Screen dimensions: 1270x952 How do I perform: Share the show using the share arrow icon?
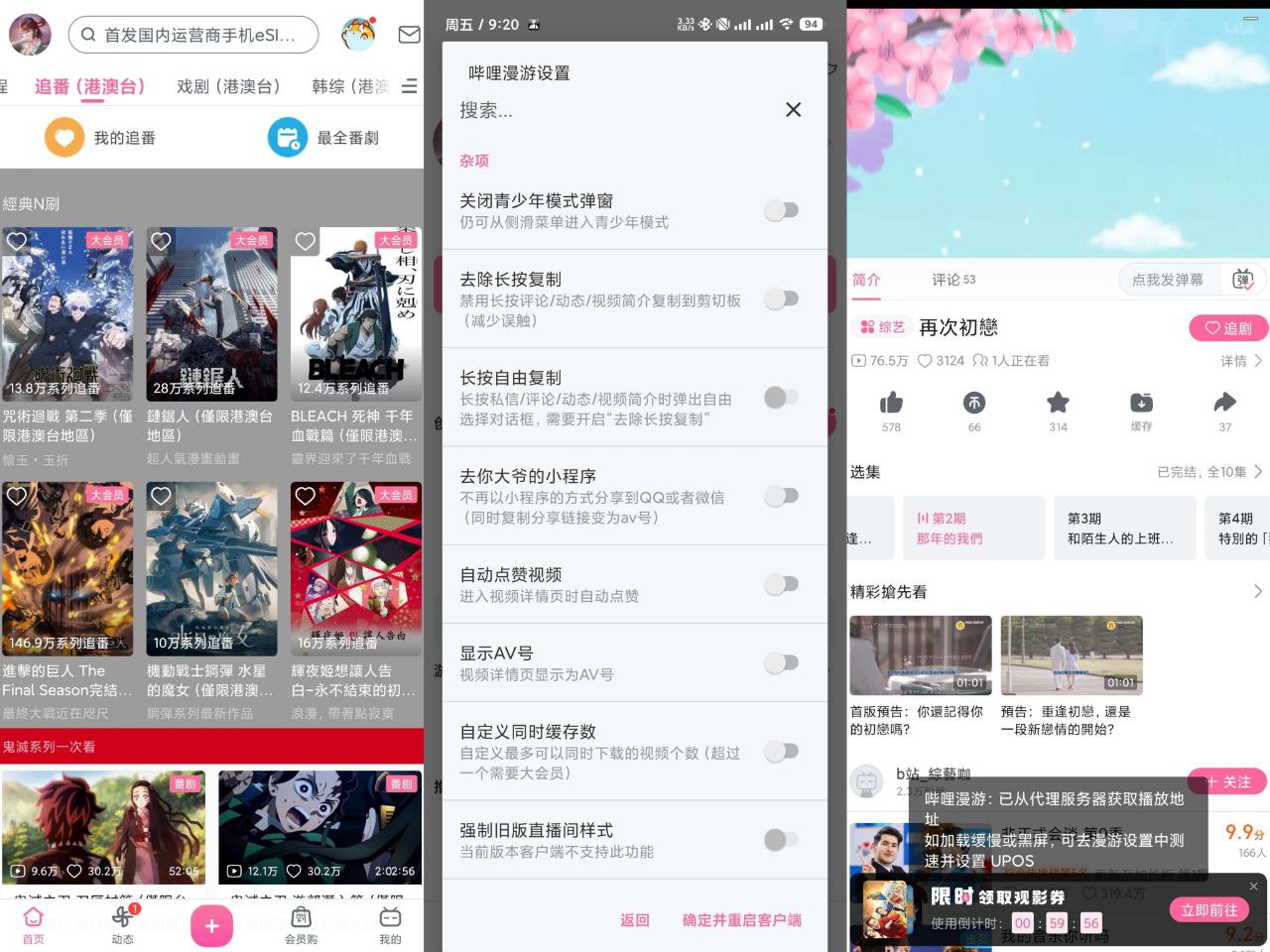point(1224,403)
